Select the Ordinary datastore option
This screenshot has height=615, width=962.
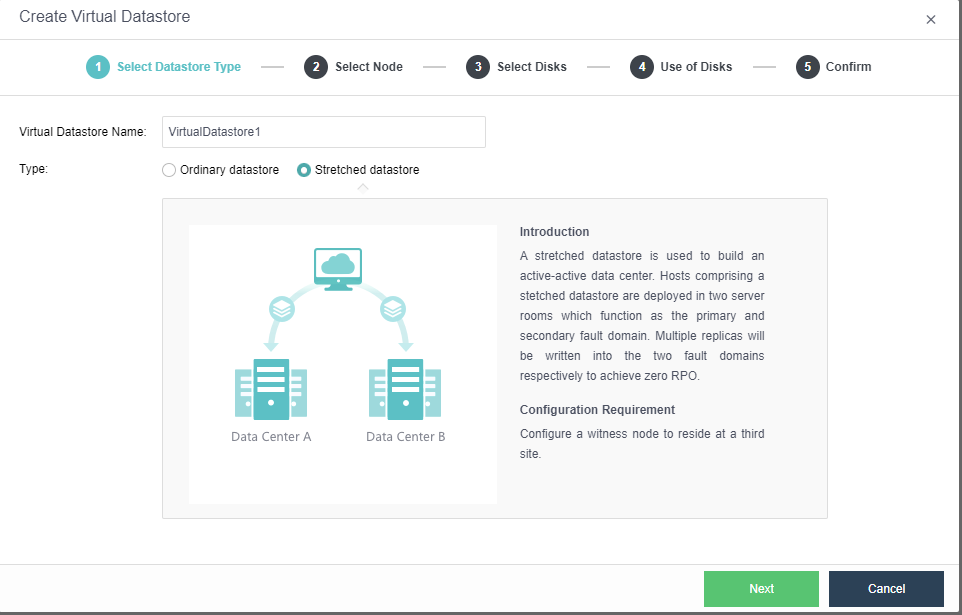(168, 169)
